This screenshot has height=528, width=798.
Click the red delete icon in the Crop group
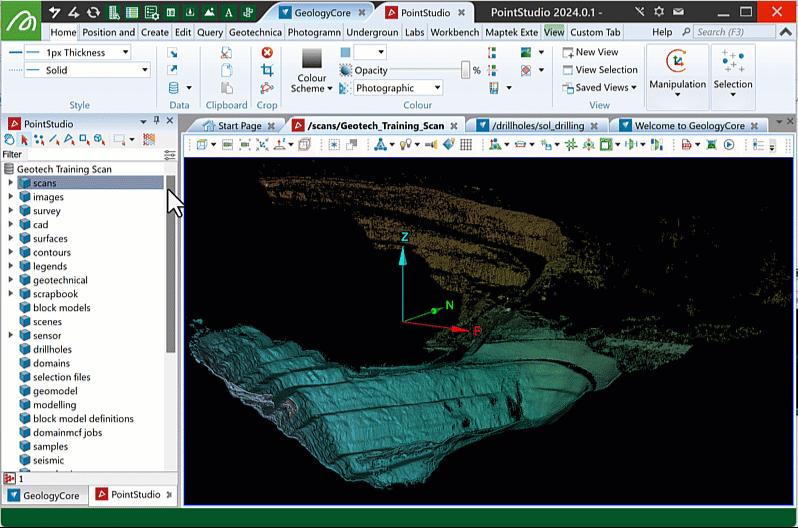(x=267, y=52)
